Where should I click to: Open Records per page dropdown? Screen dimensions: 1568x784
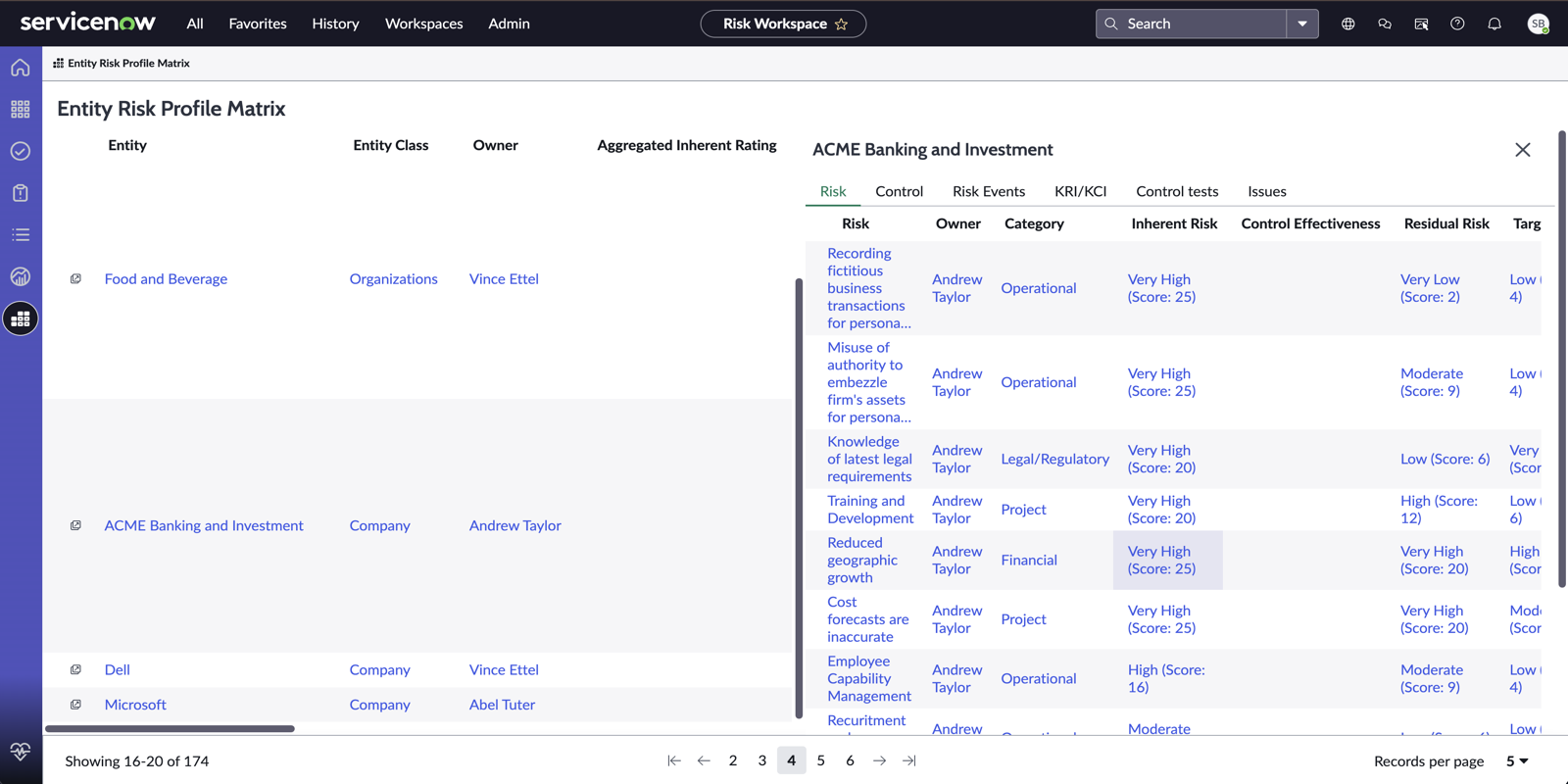(x=1517, y=761)
